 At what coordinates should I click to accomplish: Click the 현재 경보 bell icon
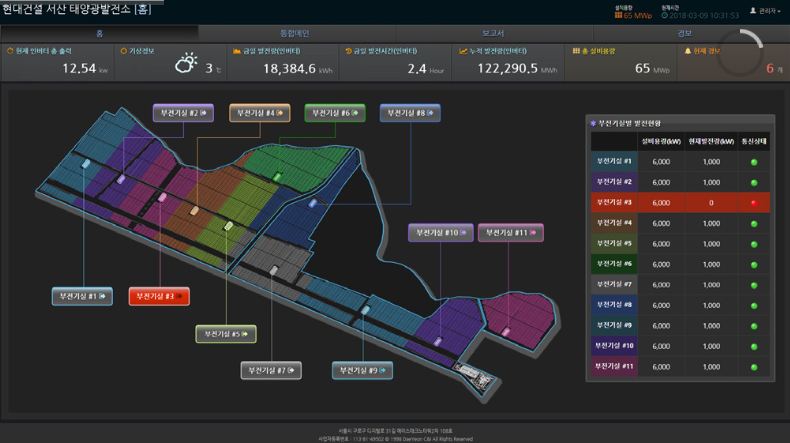(x=688, y=51)
